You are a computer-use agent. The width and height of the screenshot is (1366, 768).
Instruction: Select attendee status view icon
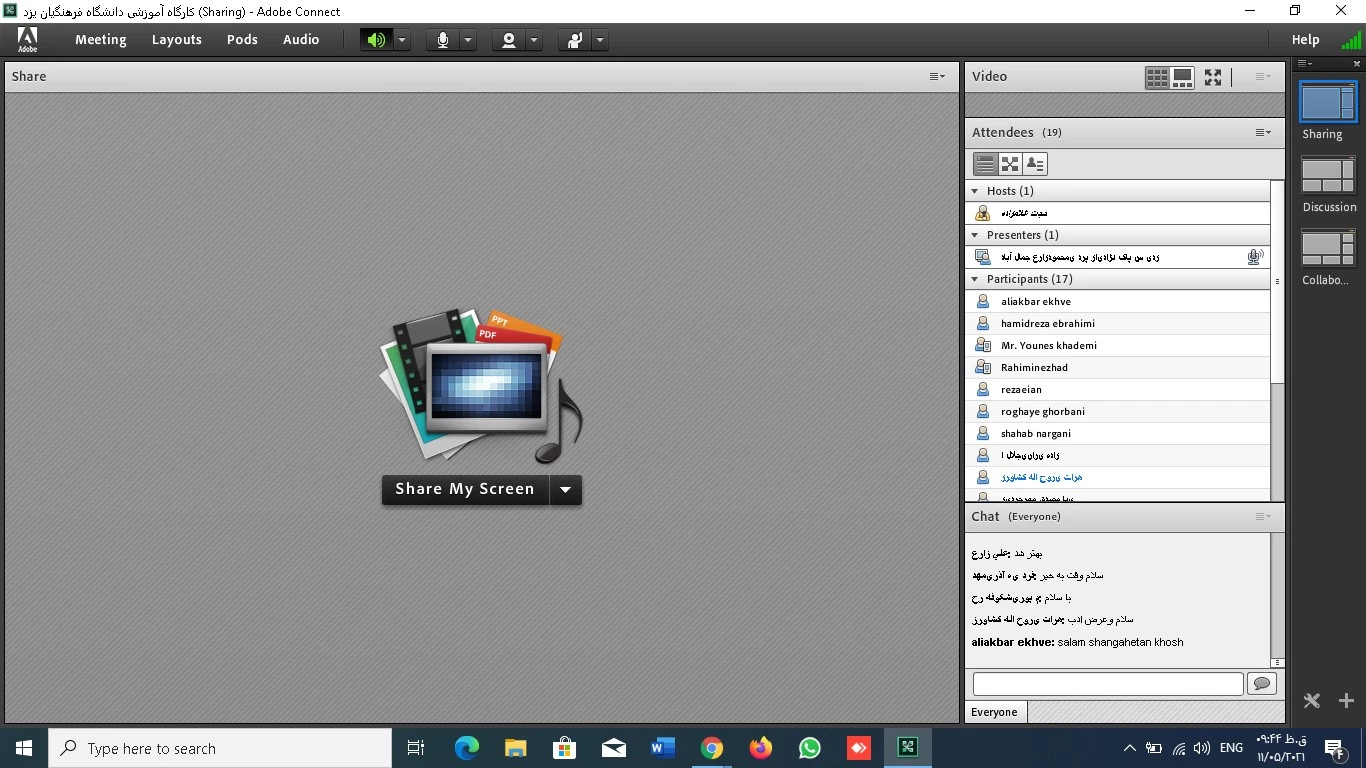1035,164
